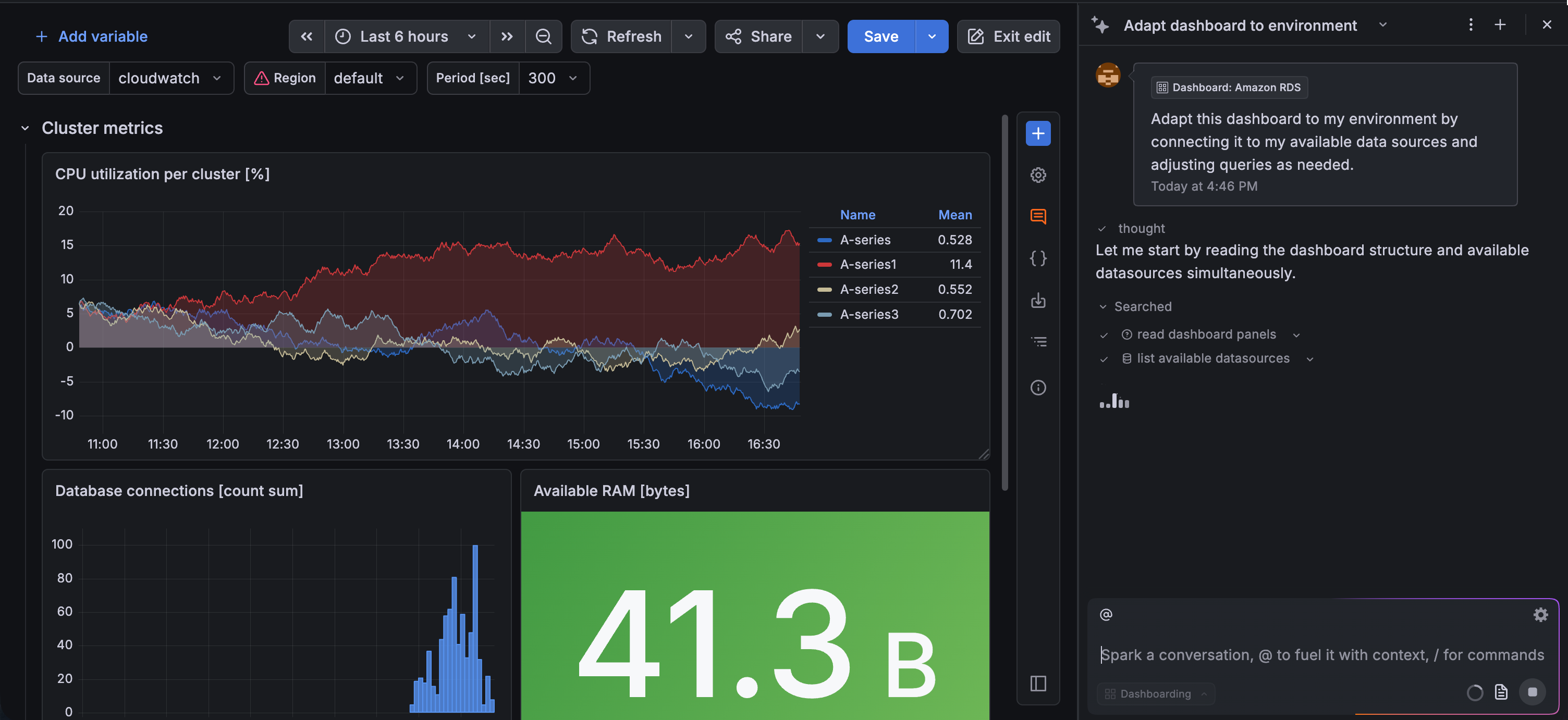Click the blue add panel plus icon
Image resolution: width=1568 pixels, height=720 pixels.
pyautogui.click(x=1038, y=133)
